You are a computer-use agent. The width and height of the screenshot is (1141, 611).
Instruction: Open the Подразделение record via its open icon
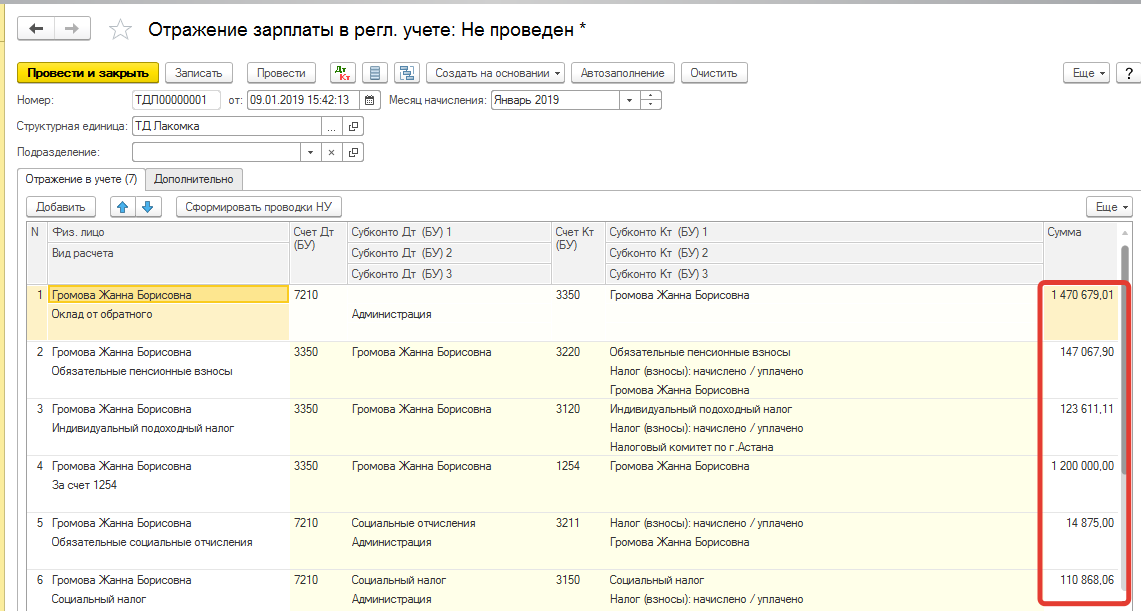pos(354,152)
